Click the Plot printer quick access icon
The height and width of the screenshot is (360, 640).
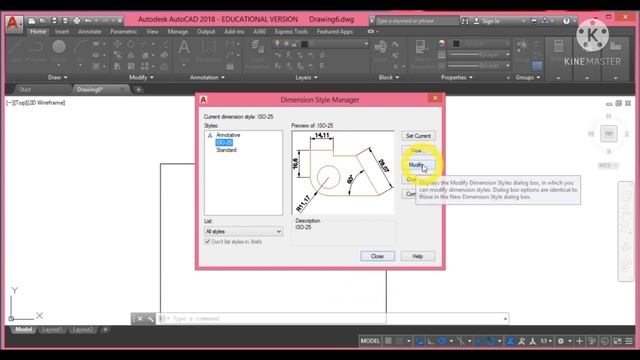pos(76,20)
